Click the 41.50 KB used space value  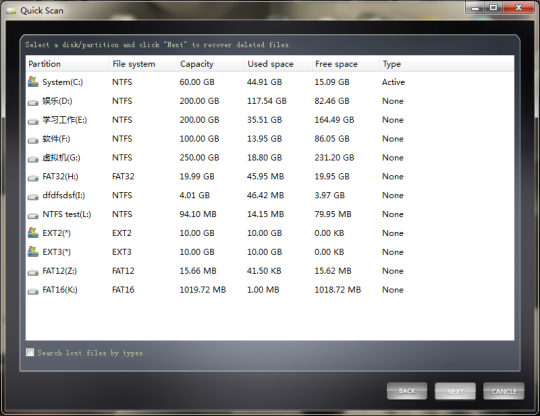264,271
